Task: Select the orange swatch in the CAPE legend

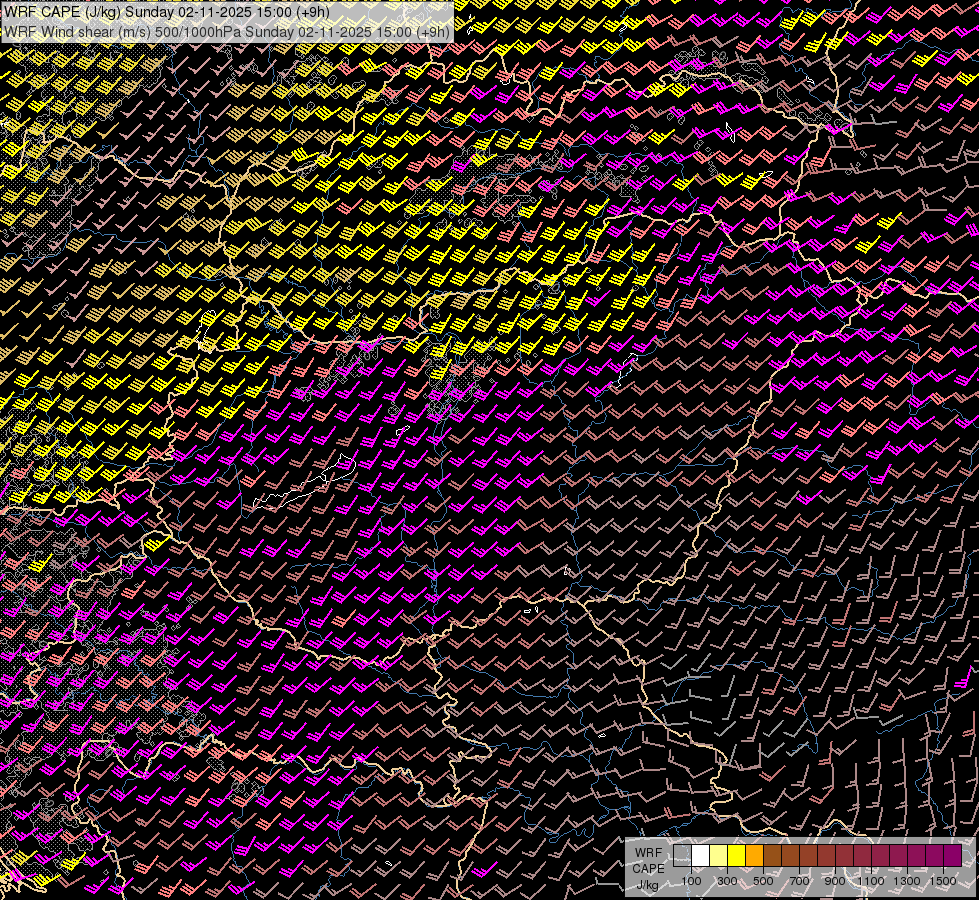Action: coord(754,856)
